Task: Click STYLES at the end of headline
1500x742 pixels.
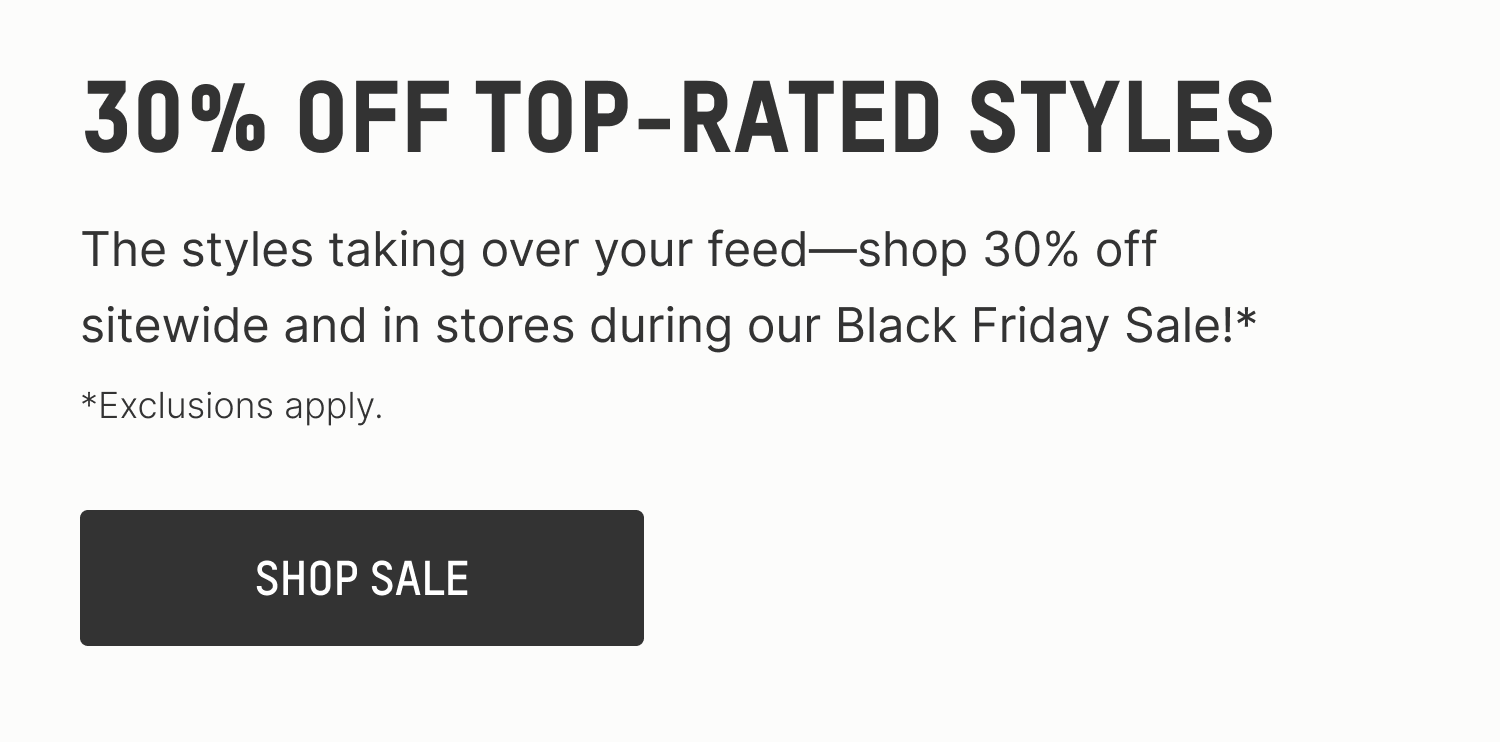Action: point(1120,115)
